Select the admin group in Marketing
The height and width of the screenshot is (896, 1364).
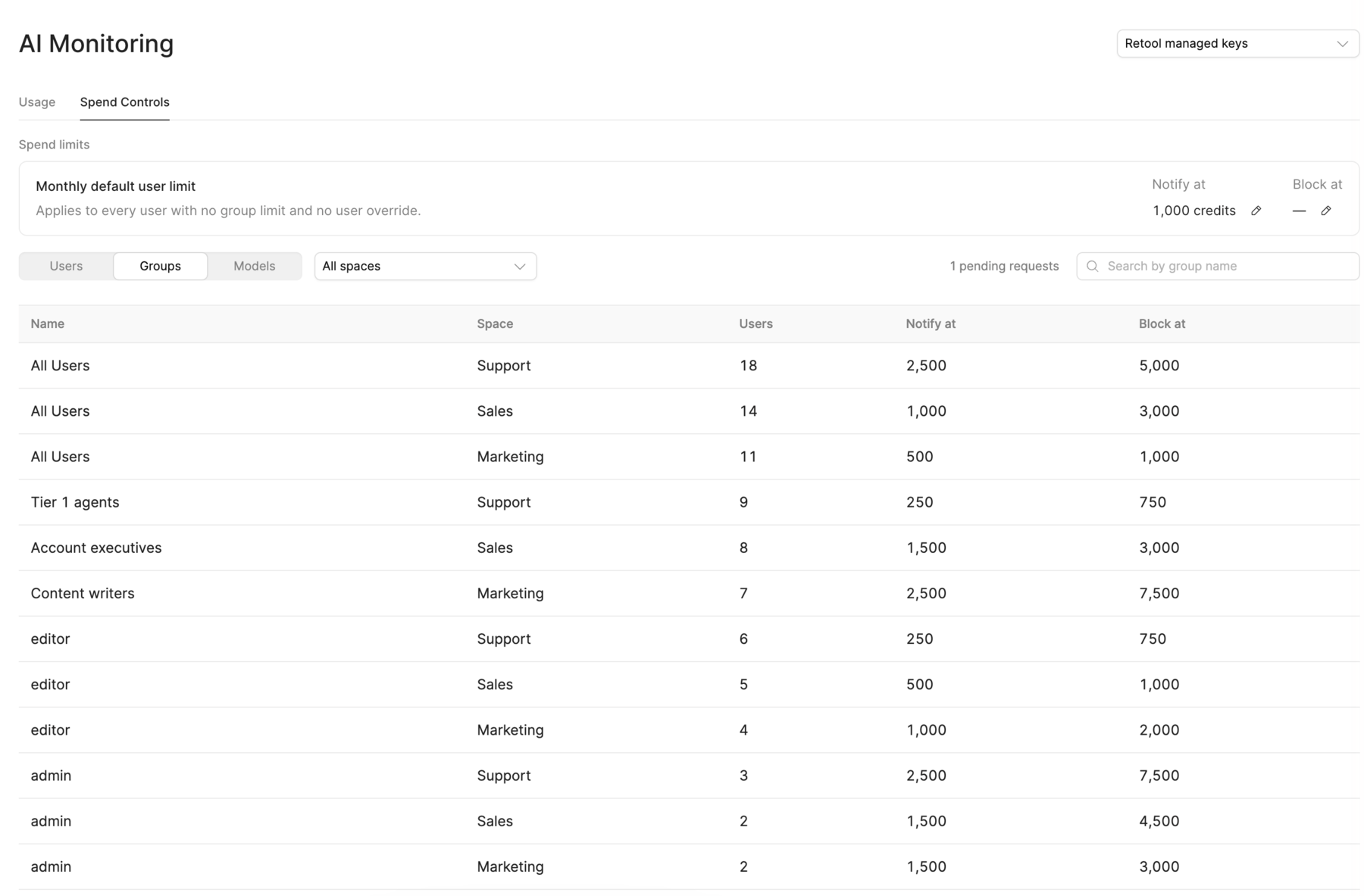51,866
